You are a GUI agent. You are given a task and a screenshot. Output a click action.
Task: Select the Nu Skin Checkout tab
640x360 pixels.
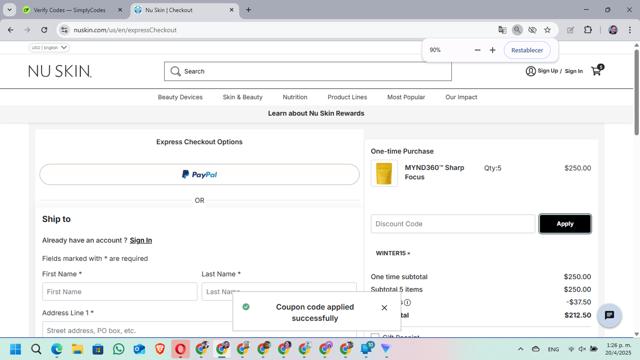point(184,10)
